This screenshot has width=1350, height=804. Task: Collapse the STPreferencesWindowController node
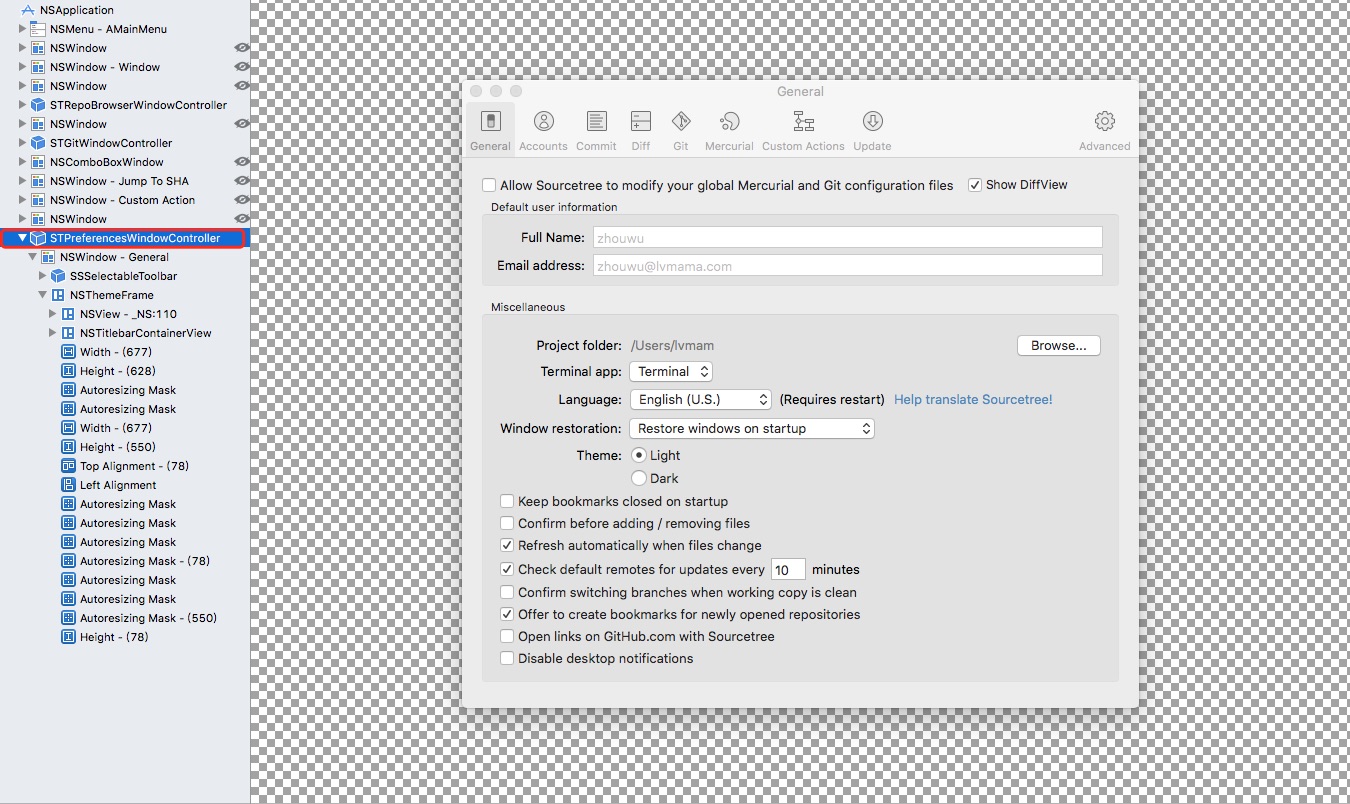tap(23, 238)
